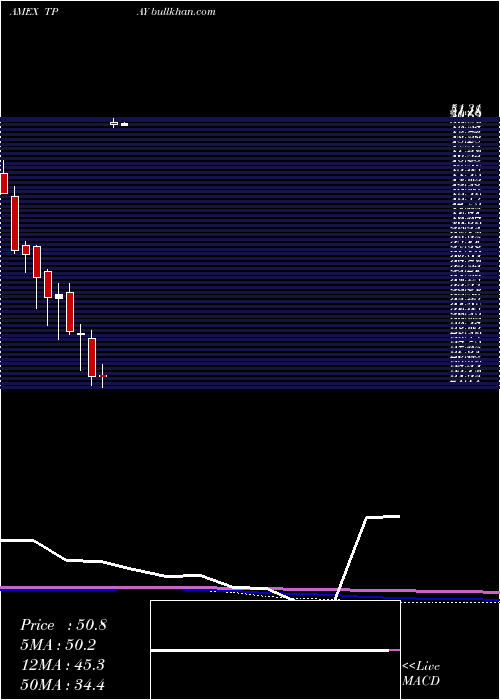The height and width of the screenshot is (700, 500).
Task: Click the tall second red candlestick
Action: tap(15, 223)
